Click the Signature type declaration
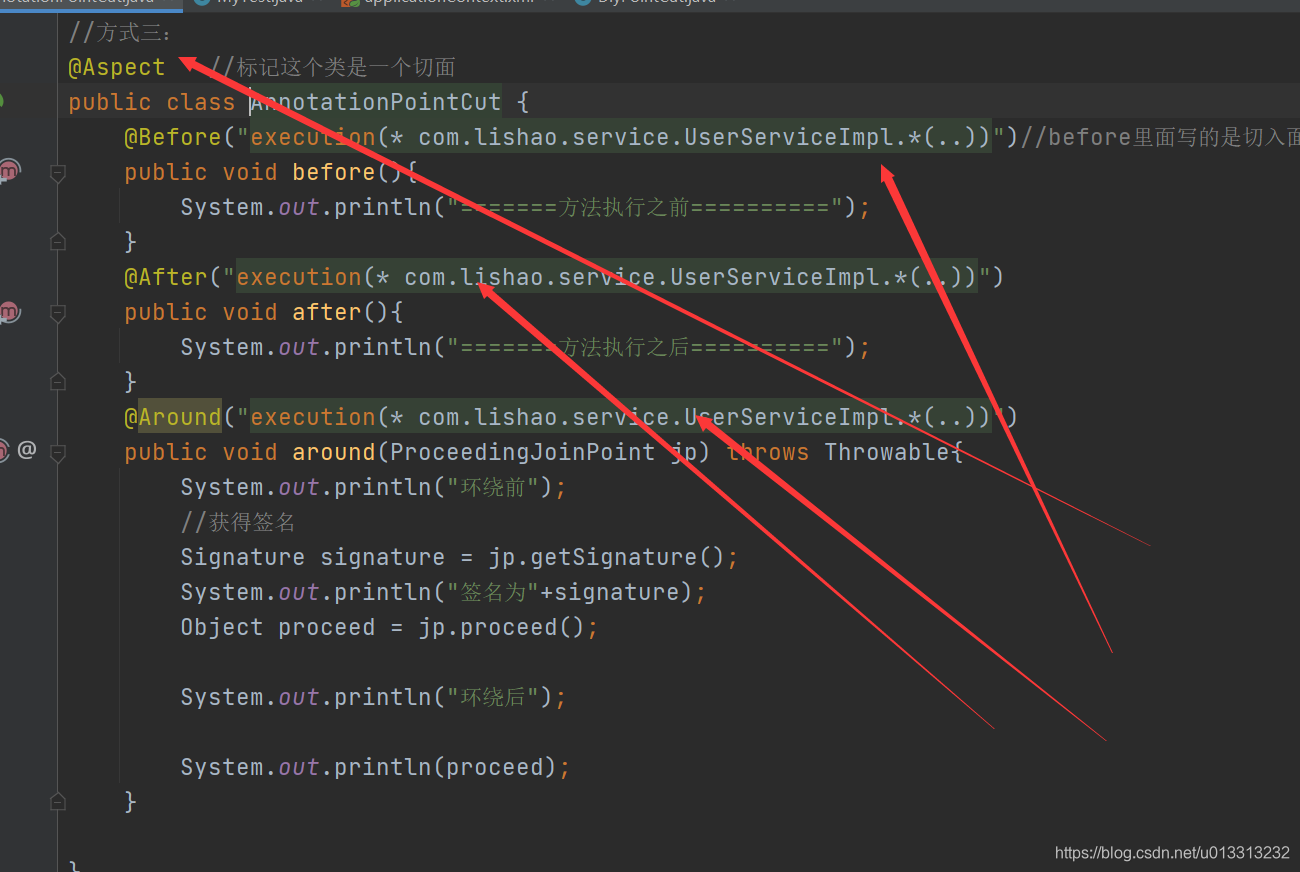 pyautogui.click(x=242, y=557)
